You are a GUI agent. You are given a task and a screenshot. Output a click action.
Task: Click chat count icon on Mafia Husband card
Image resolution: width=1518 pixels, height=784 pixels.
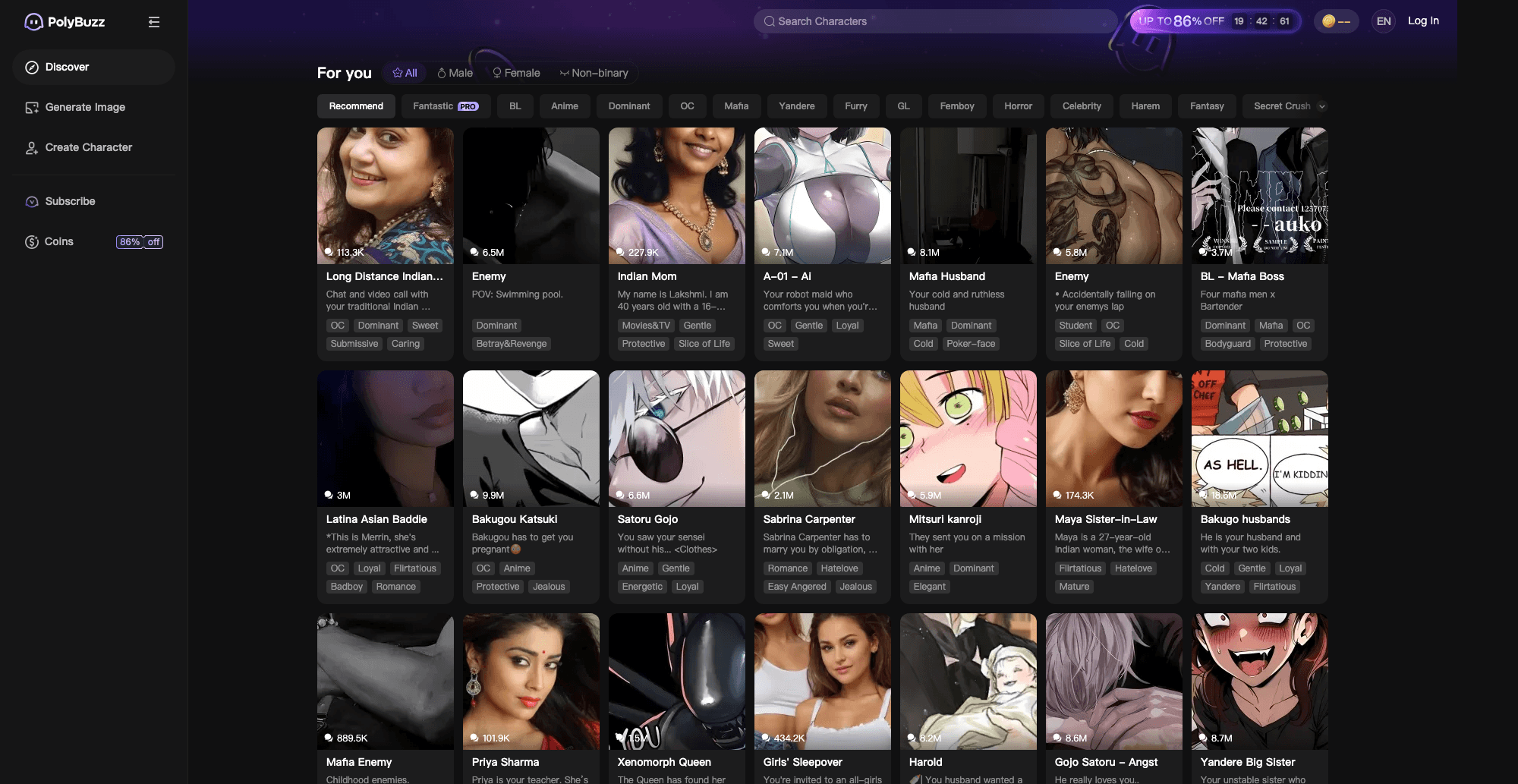coord(912,252)
